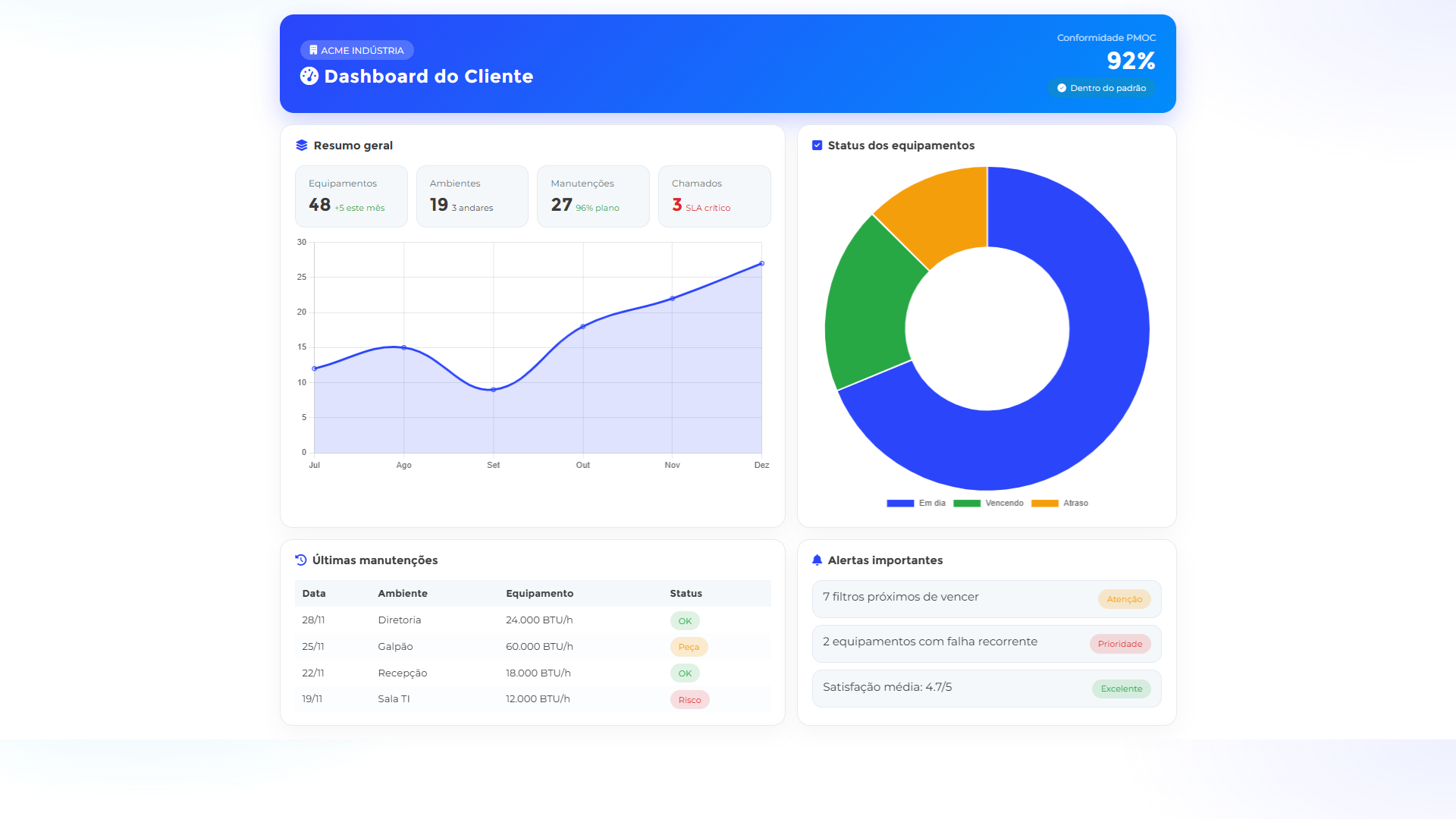Toggle Vencendo series via green legend swatch
This screenshot has height=819, width=1456.
tap(967, 504)
